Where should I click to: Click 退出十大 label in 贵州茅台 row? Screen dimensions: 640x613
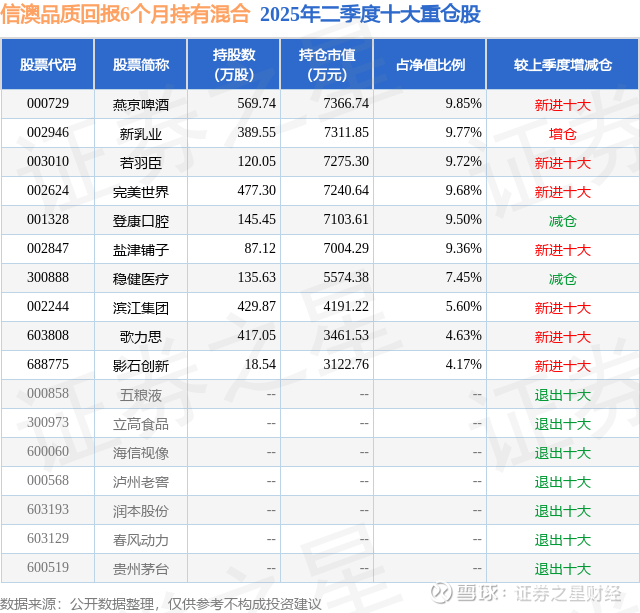click(563, 569)
